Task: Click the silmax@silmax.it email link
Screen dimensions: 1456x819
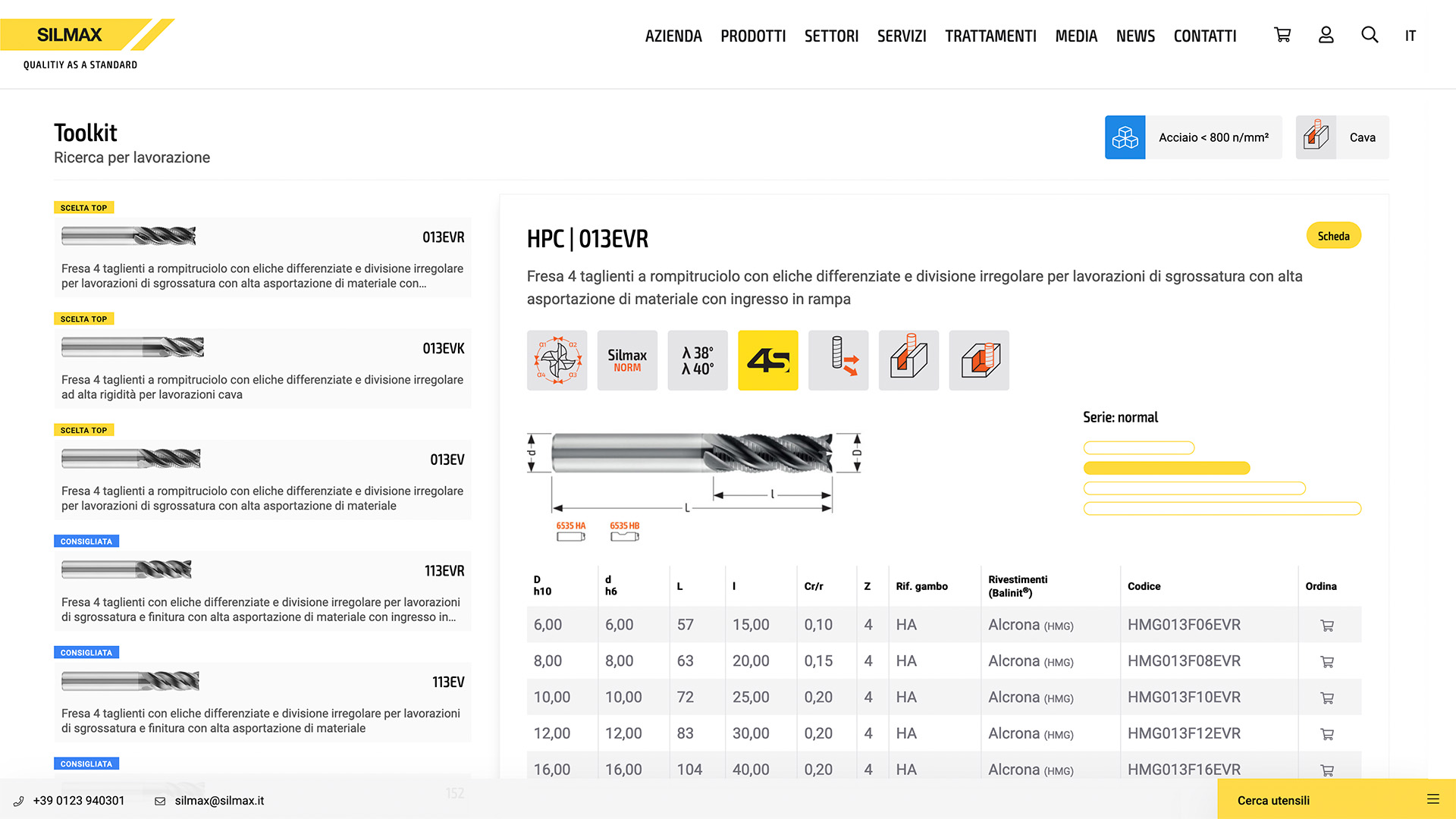Action: pyautogui.click(x=219, y=801)
